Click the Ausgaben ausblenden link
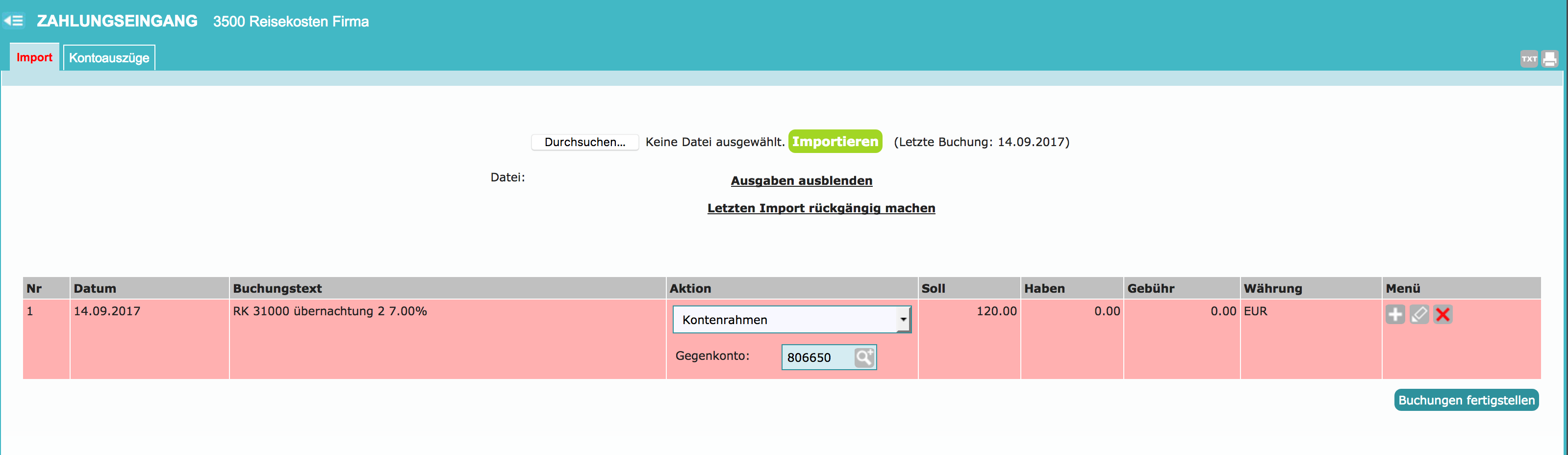Image resolution: width=1568 pixels, height=455 pixels. 801,180
